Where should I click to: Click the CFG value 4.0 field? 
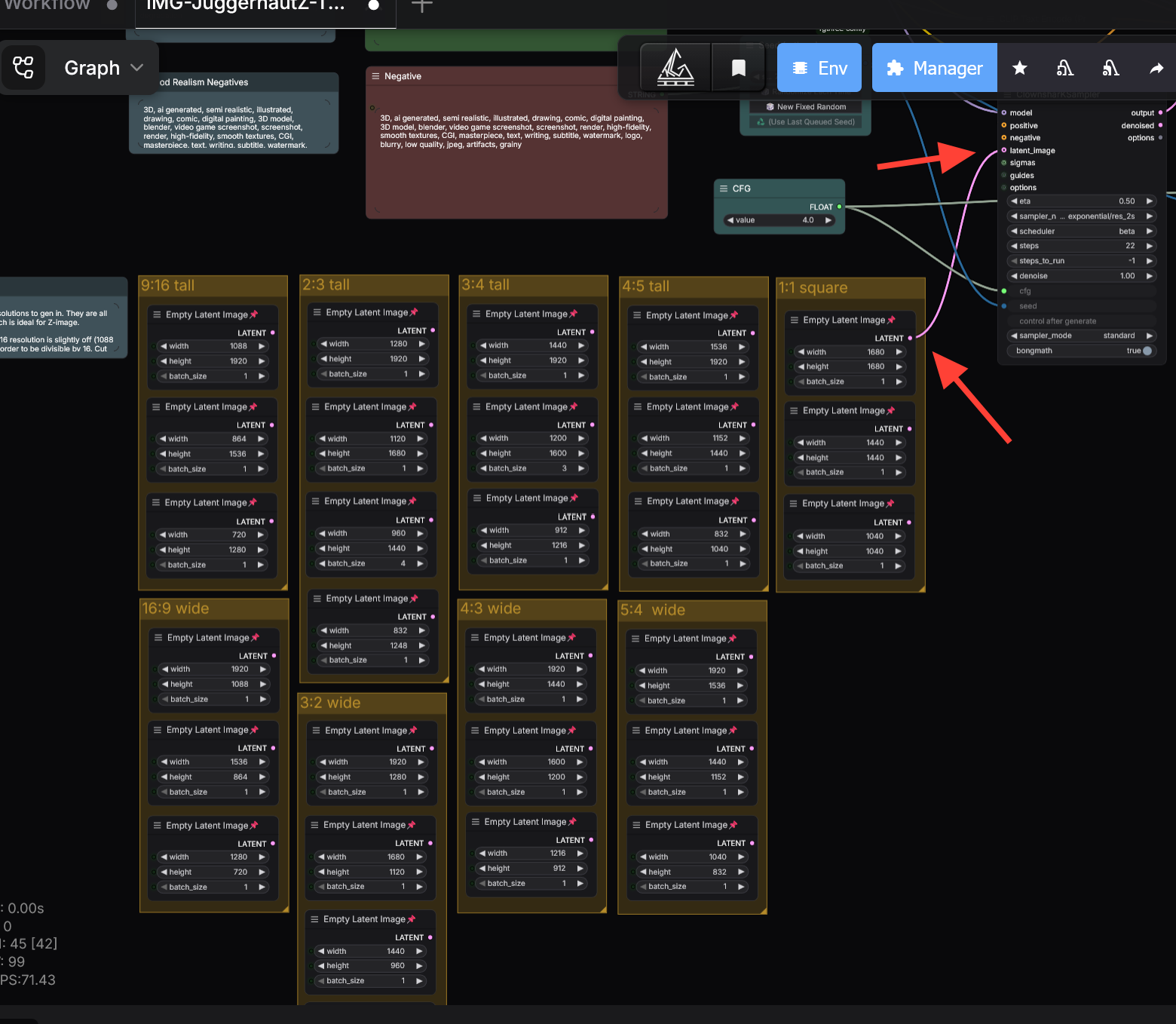pyautogui.click(x=779, y=220)
